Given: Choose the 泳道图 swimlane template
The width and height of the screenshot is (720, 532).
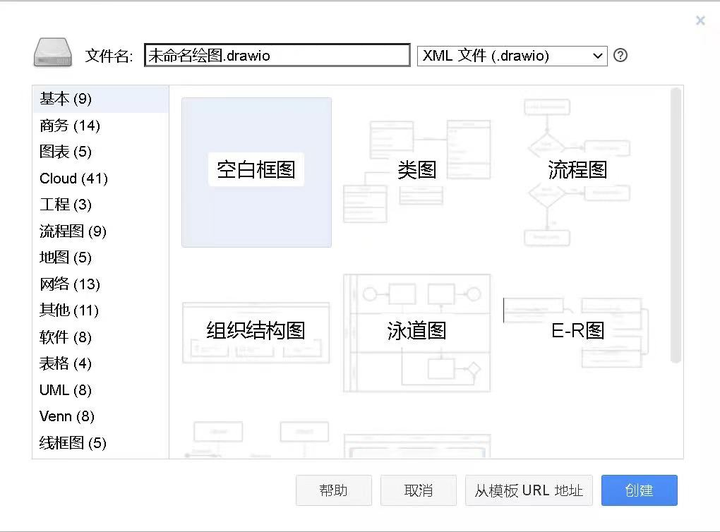Looking at the screenshot, I should tap(417, 332).
